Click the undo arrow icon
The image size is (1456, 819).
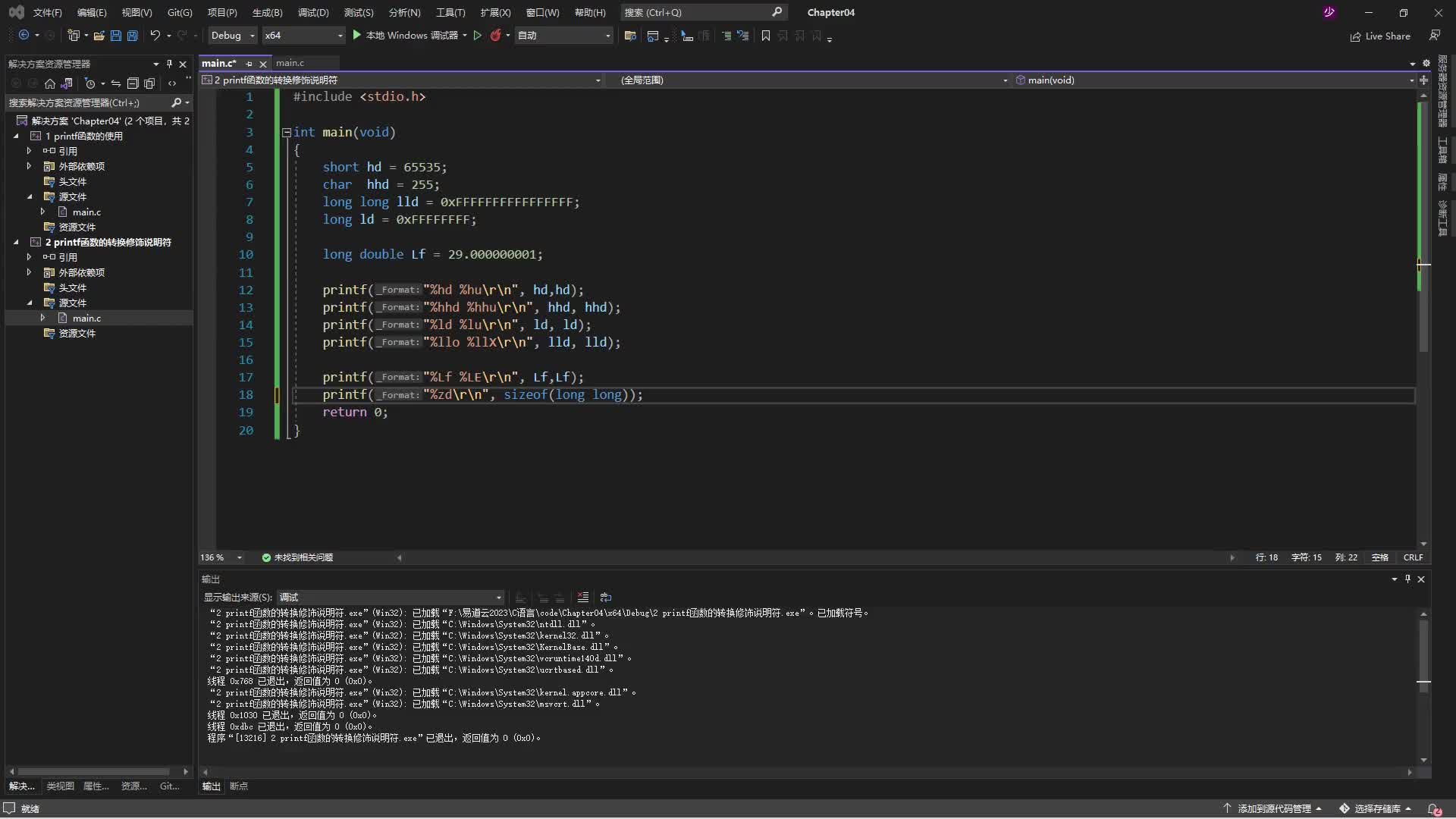tap(155, 35)
